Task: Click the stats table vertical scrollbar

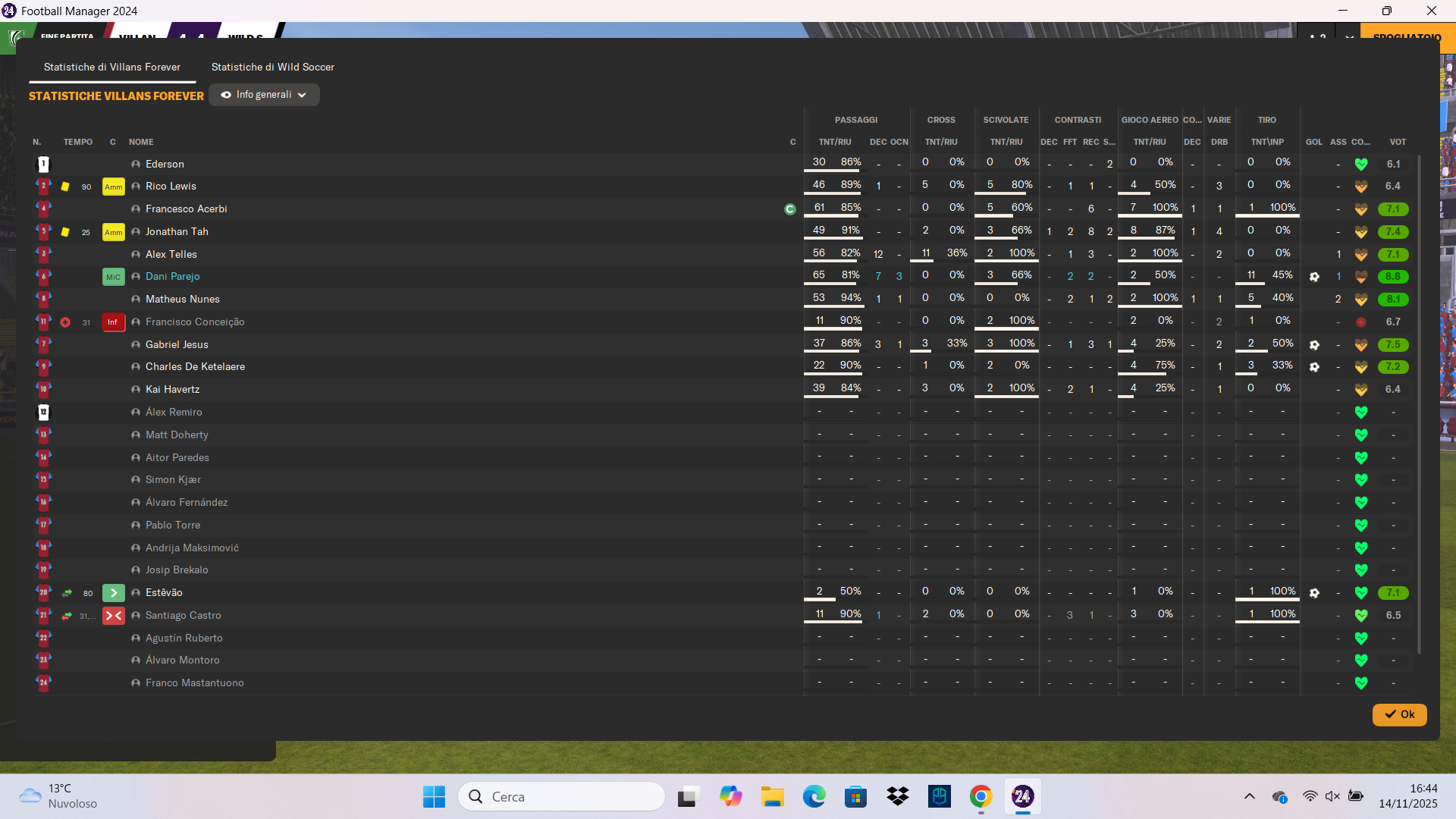Action: (1419, 402)
